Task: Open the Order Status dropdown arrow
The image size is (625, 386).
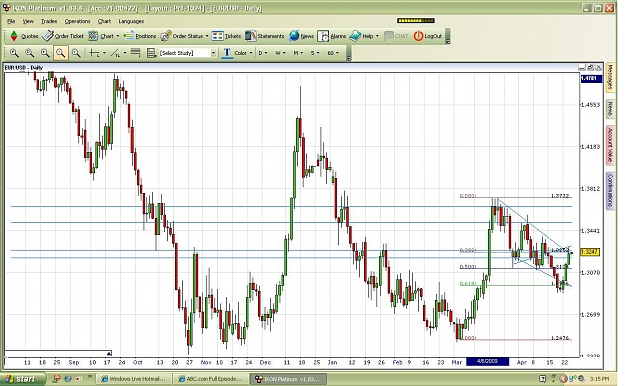Action: pyautogui.click(x=207, y=36)
